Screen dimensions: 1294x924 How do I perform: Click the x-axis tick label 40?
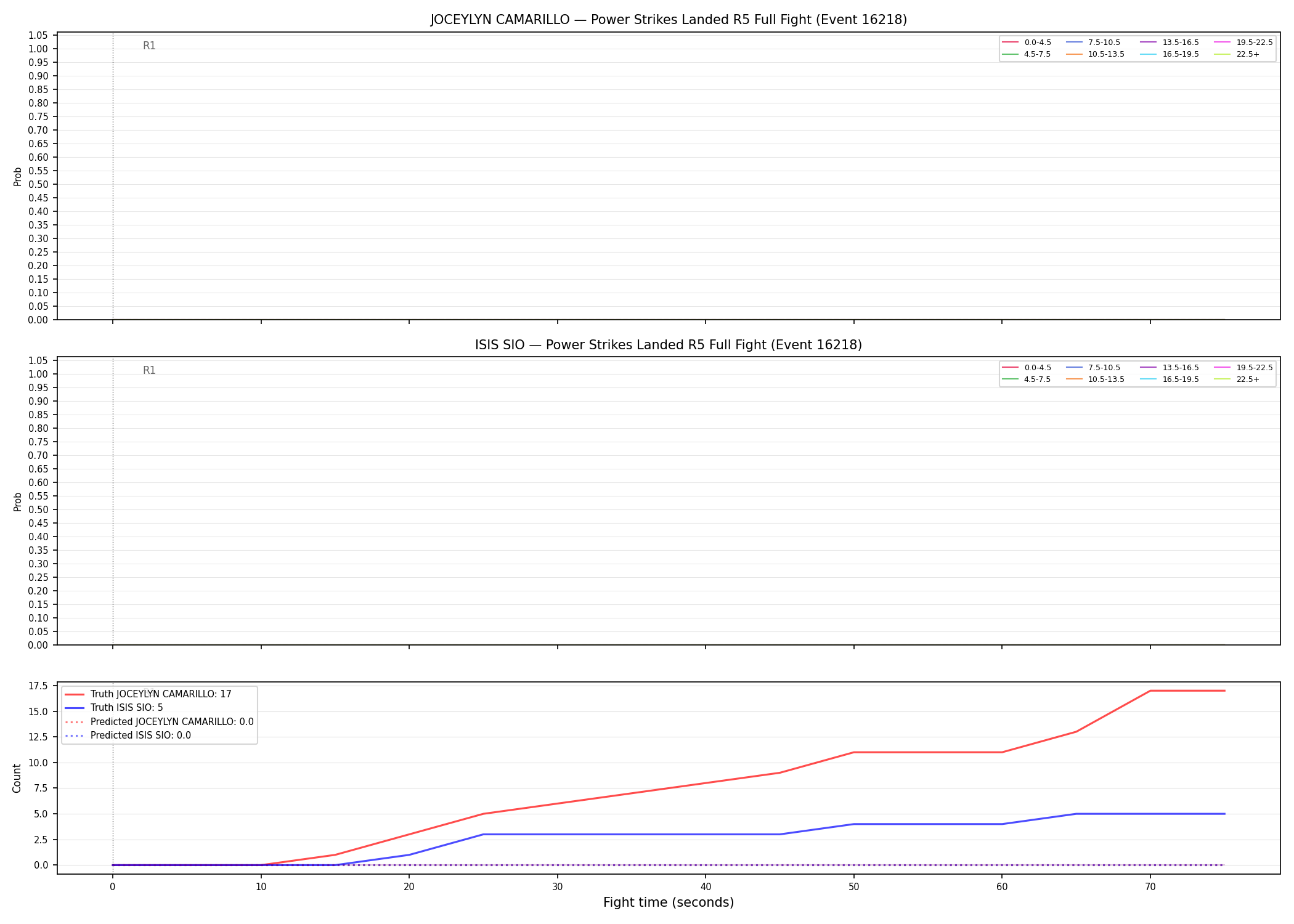click(x=706, y=887)
